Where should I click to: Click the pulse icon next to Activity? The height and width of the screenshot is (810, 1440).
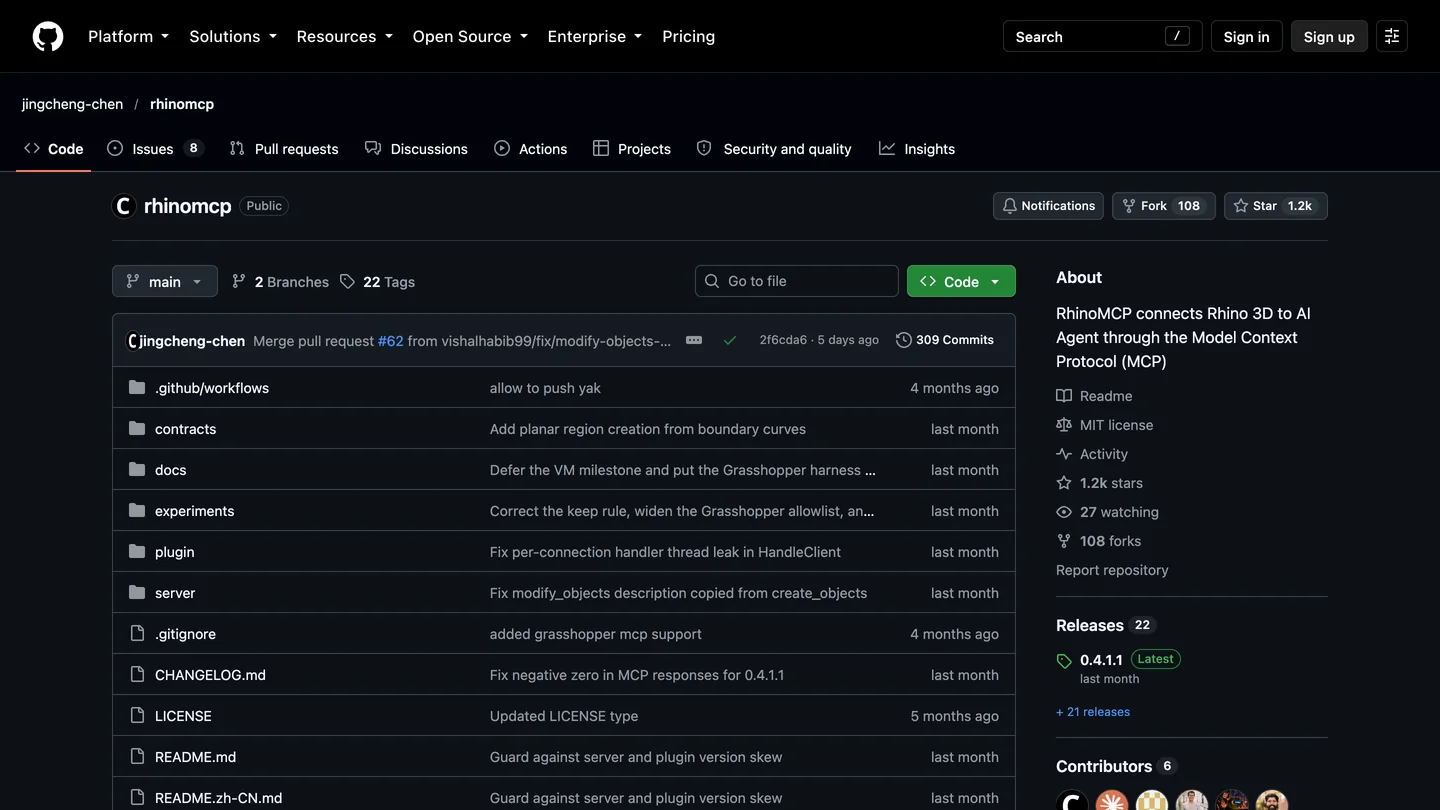point(1064,454)
